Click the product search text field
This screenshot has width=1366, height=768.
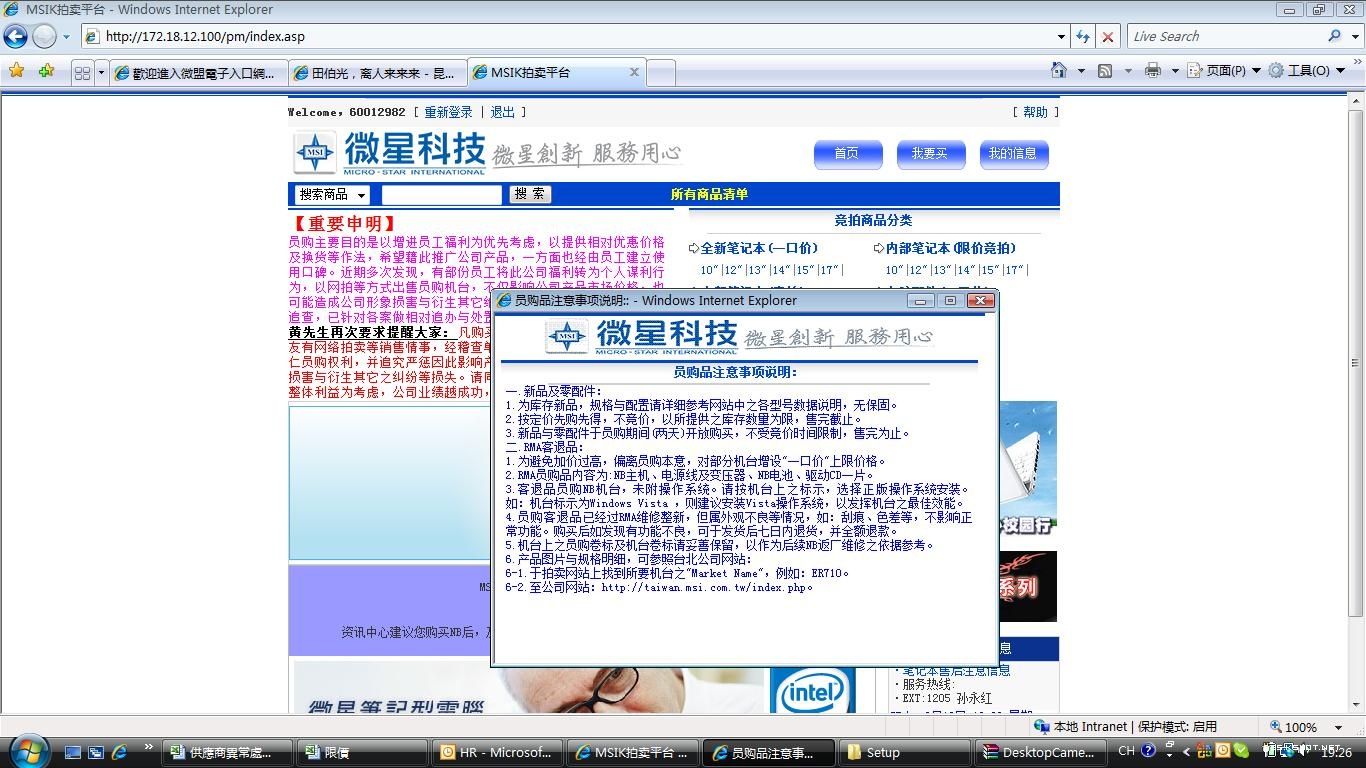point(441,194)
